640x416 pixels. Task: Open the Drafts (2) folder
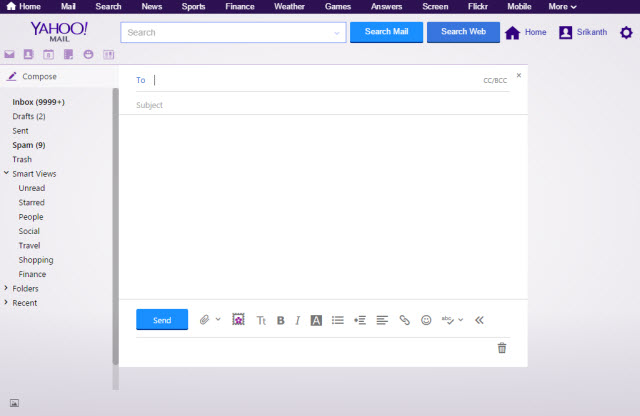point(29,116)
